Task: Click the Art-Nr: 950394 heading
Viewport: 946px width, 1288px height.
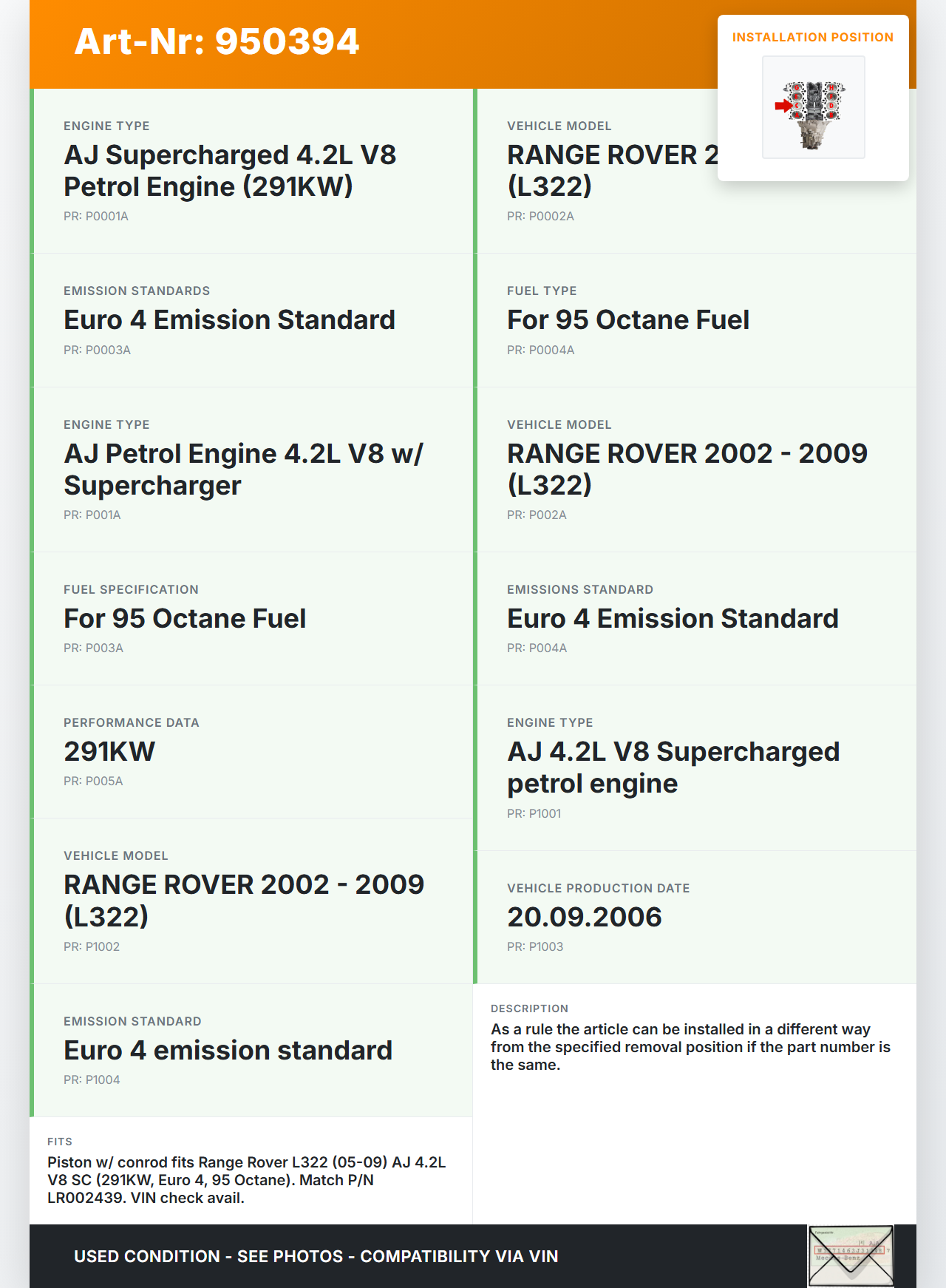Action: click(217, 41)
